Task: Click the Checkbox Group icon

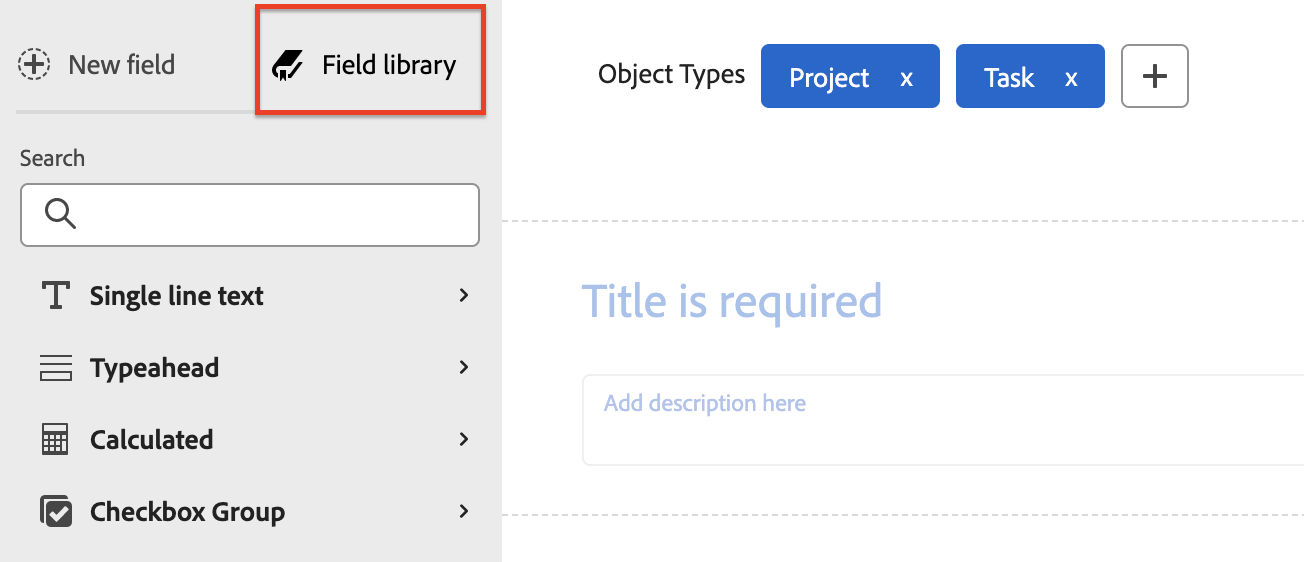Action: click(x=55, y=512)
